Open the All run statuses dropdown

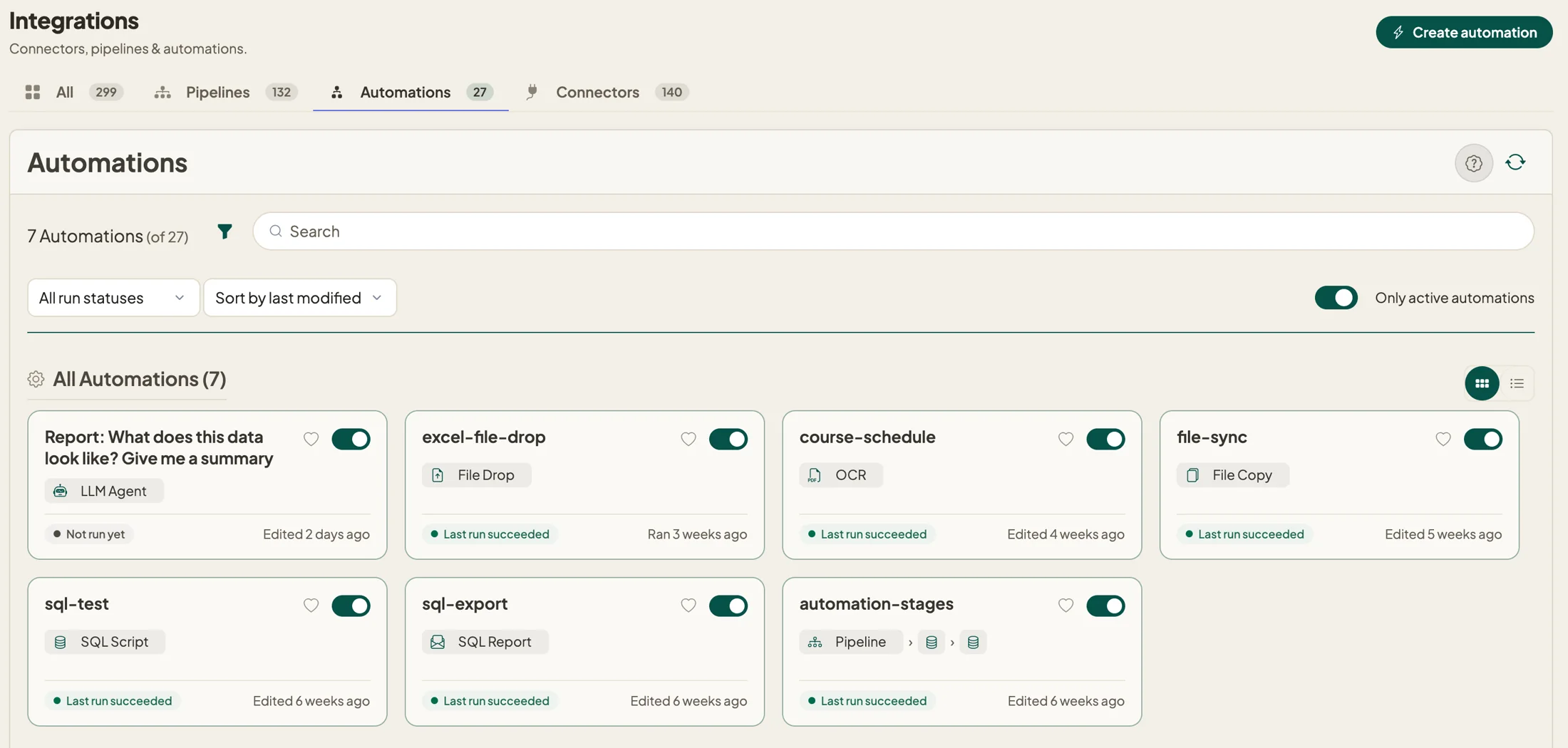113,298
